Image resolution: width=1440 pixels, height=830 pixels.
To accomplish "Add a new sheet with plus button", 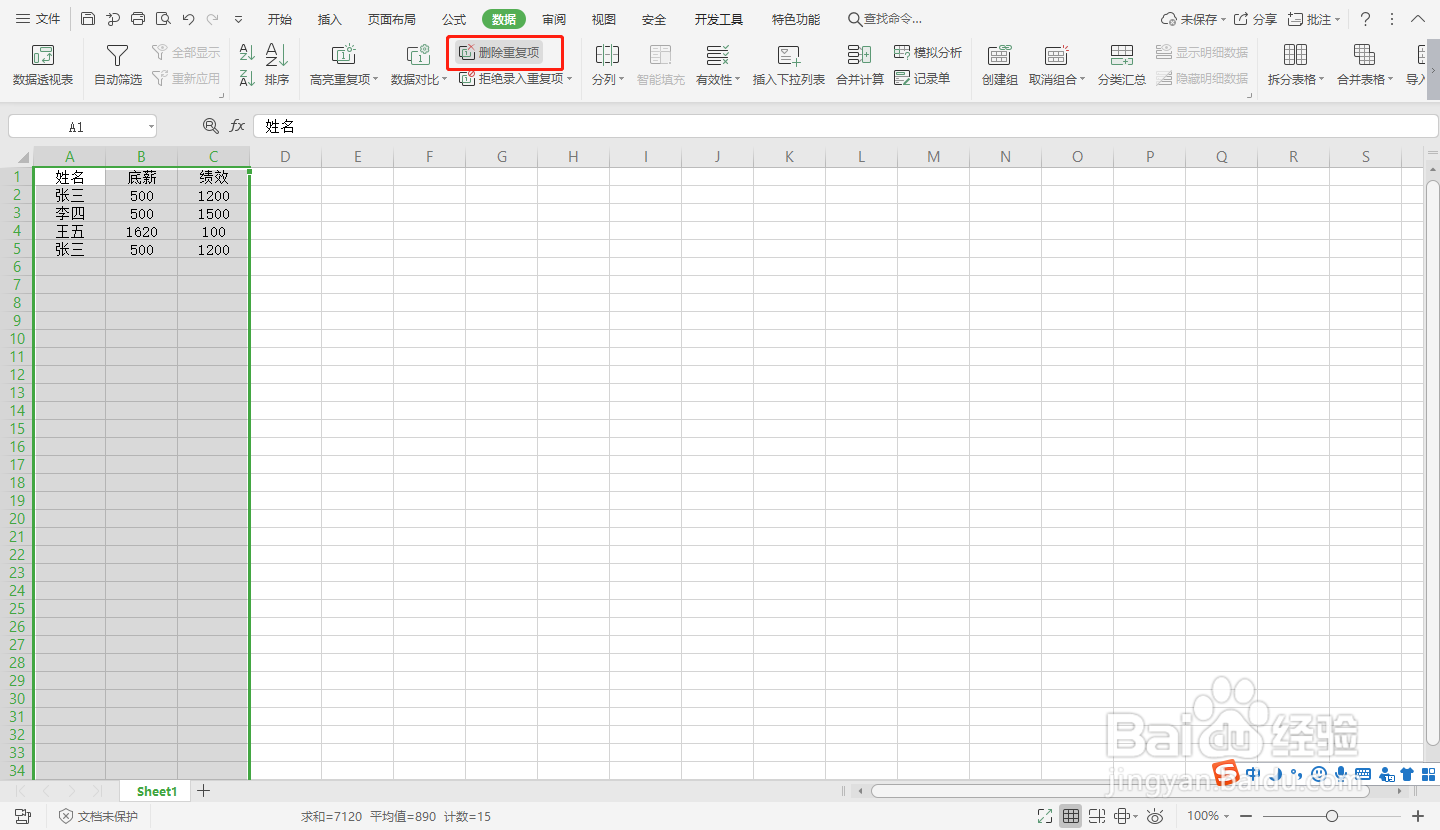I will [x=204, y=791].
